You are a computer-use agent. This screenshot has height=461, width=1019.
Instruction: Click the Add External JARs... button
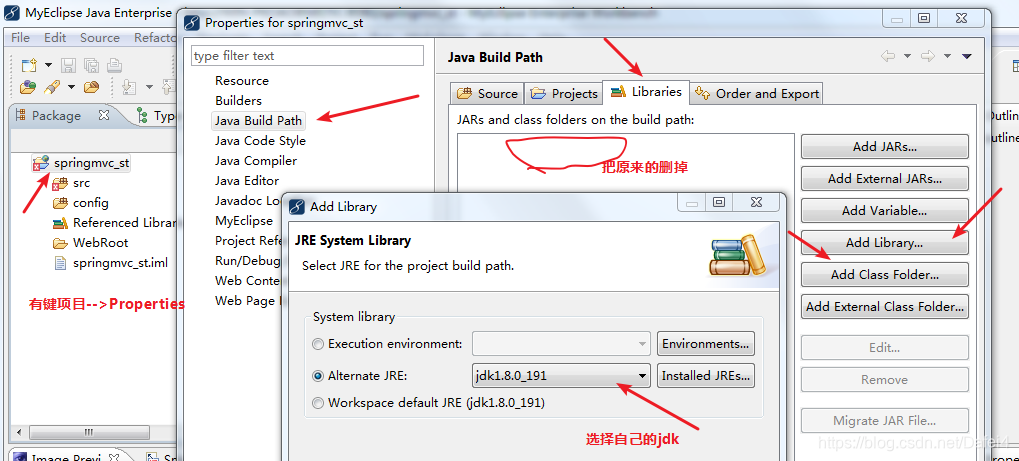[x=884, y=179]
